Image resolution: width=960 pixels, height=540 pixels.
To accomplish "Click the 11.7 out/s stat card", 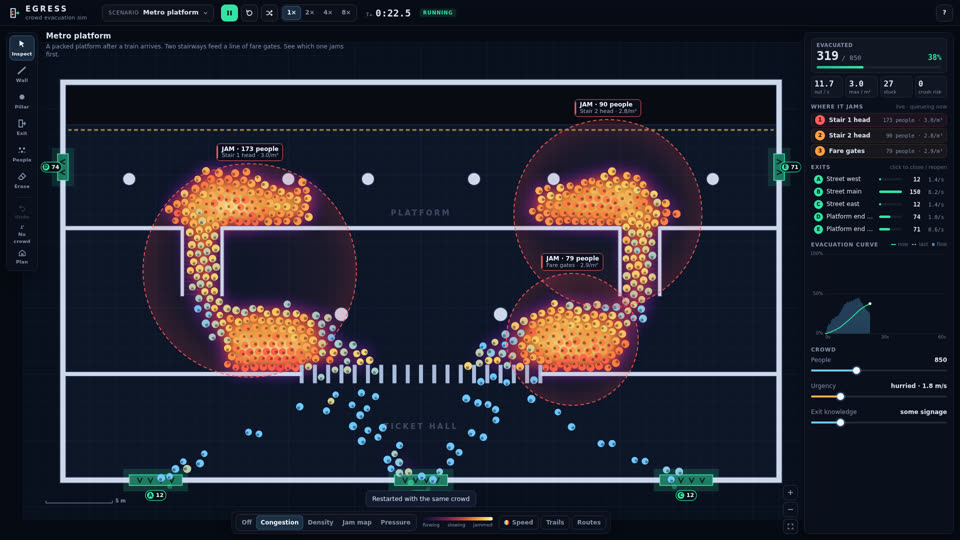I will (x=827, y=86).
